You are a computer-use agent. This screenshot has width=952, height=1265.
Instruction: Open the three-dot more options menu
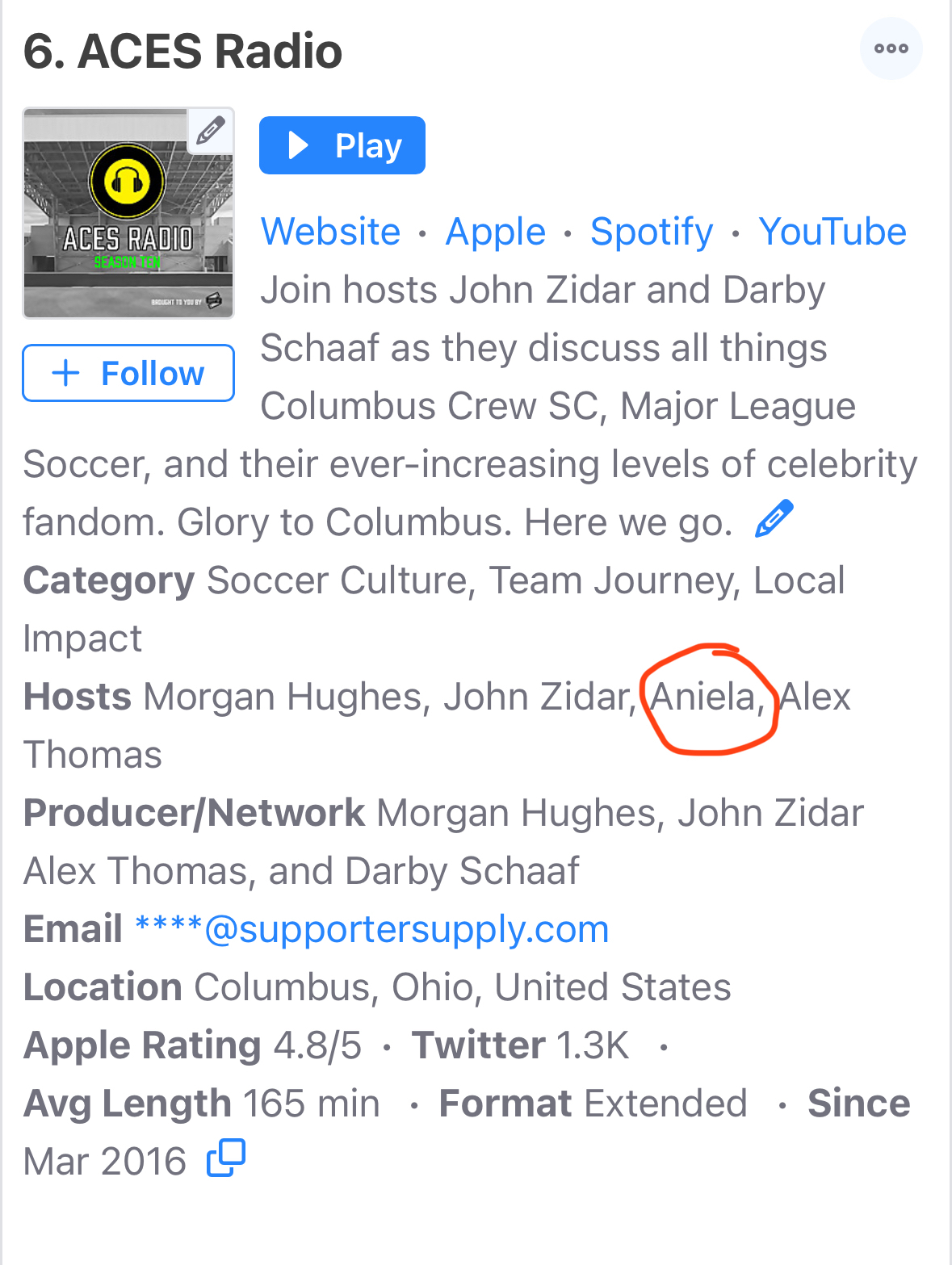(891, 48)
